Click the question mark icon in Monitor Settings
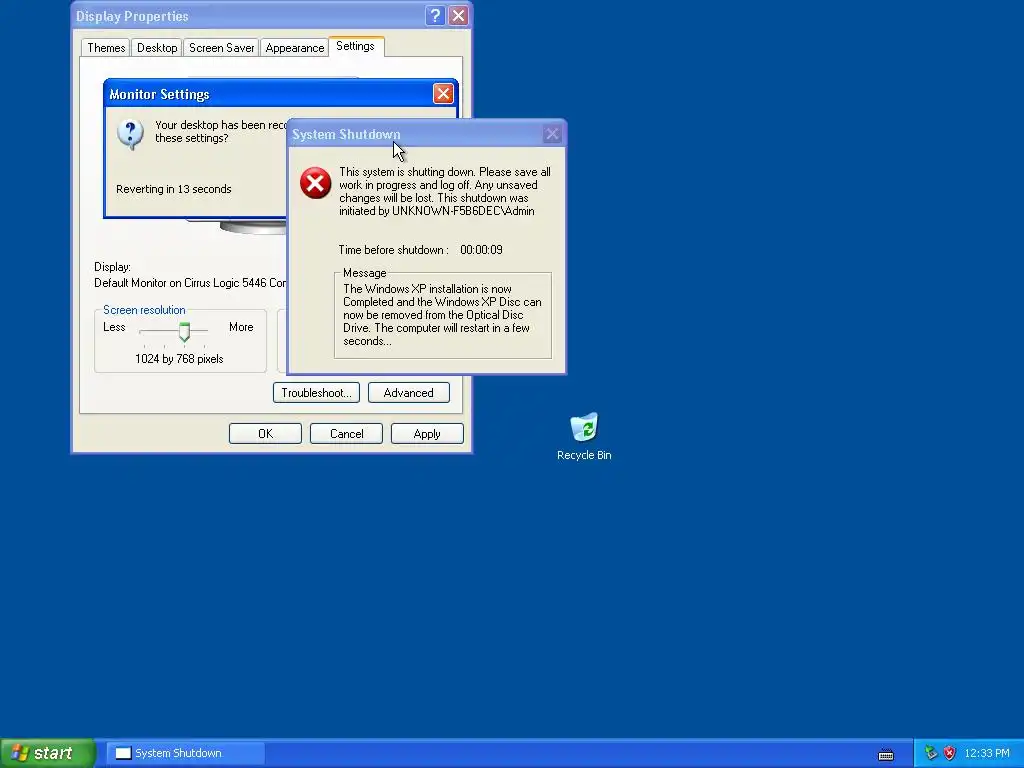Image resolution: width=1024 pixels, height=768 pixels. [x=130, y=135]
